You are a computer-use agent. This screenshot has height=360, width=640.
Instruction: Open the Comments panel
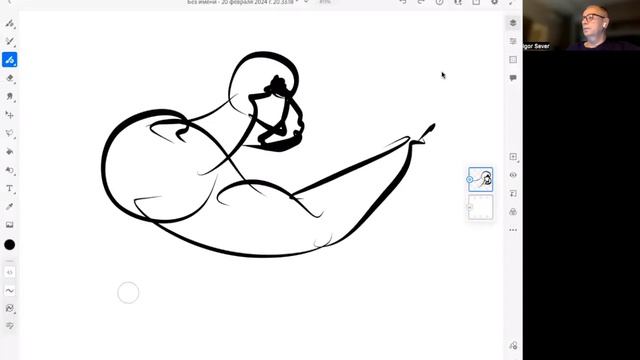click(x=513, y=78)
